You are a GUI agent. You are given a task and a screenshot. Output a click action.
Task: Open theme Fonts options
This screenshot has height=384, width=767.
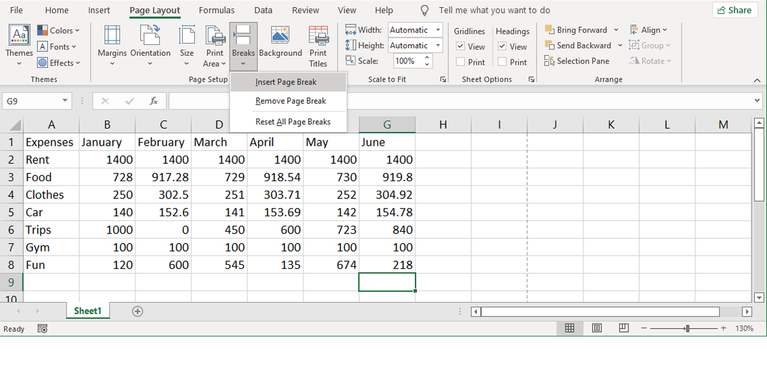click(x=57, y=46)
